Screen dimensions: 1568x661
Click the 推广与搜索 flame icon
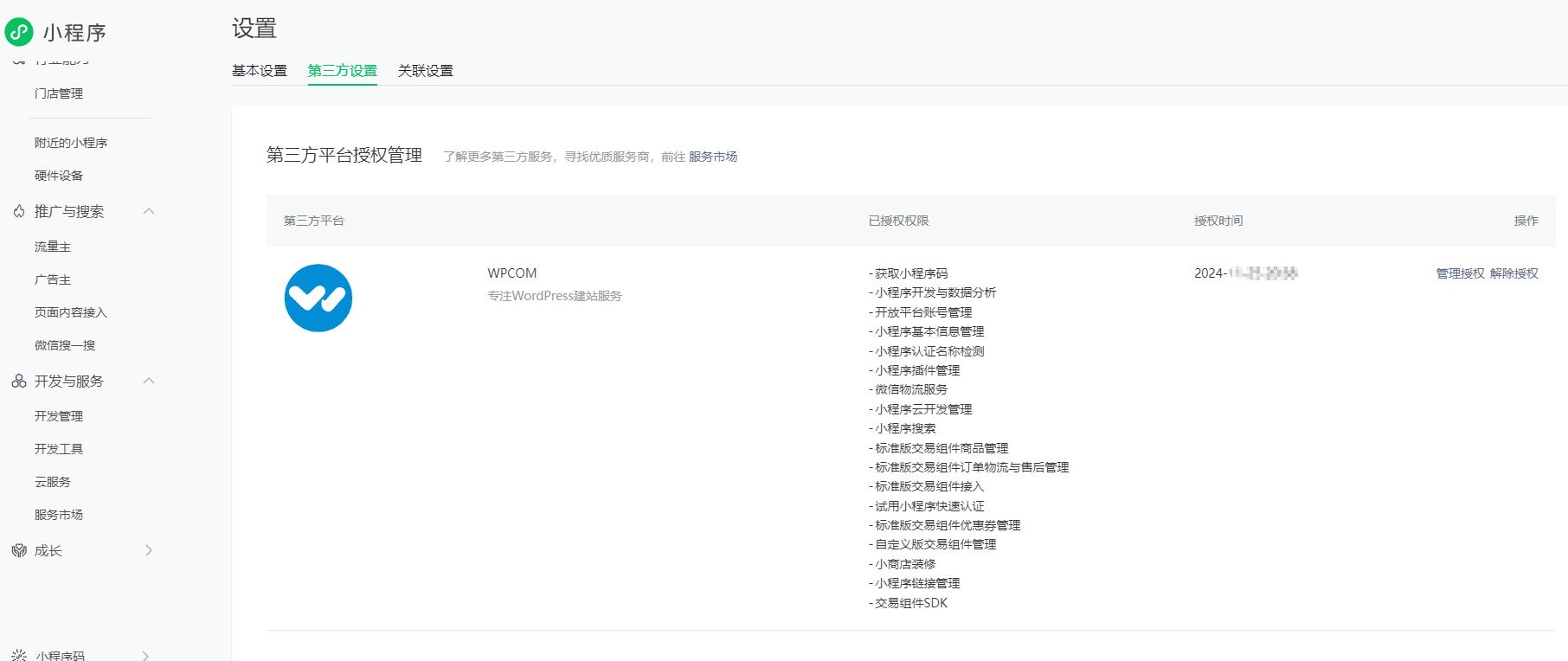(19, 211)
